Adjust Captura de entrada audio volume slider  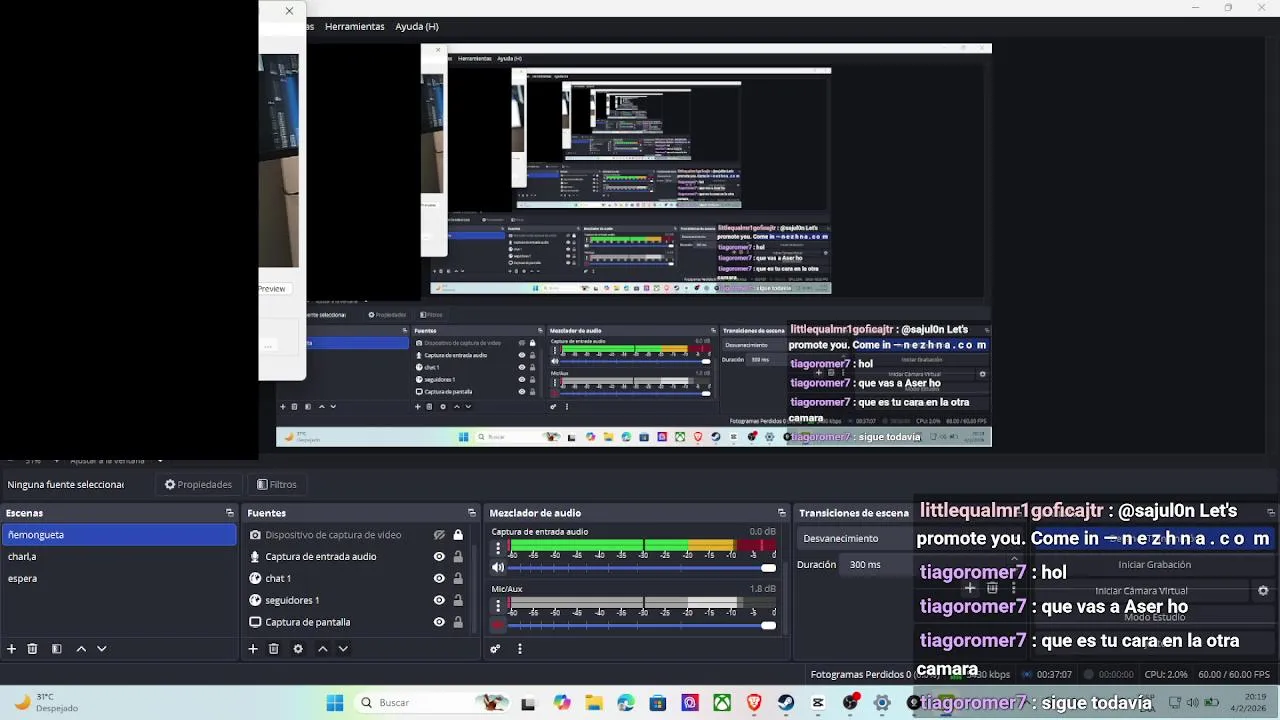[x=642, y=568]
